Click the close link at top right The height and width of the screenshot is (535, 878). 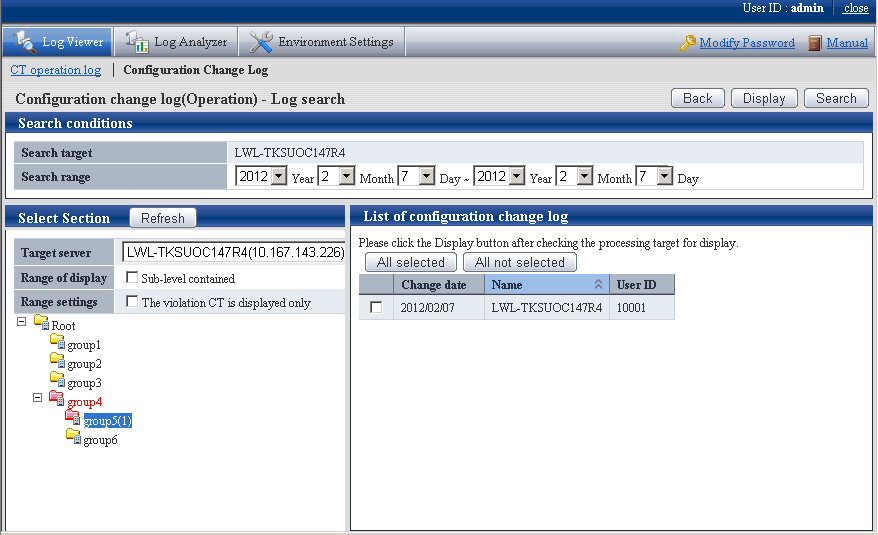click(x=856, y=8)
